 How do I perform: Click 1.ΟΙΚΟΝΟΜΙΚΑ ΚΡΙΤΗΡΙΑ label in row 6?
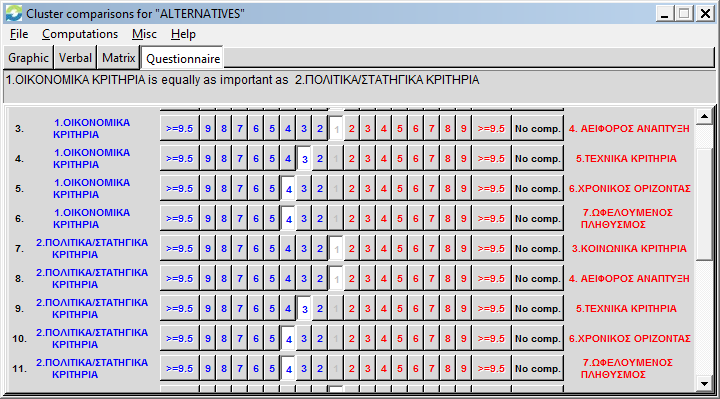point(91,219)
